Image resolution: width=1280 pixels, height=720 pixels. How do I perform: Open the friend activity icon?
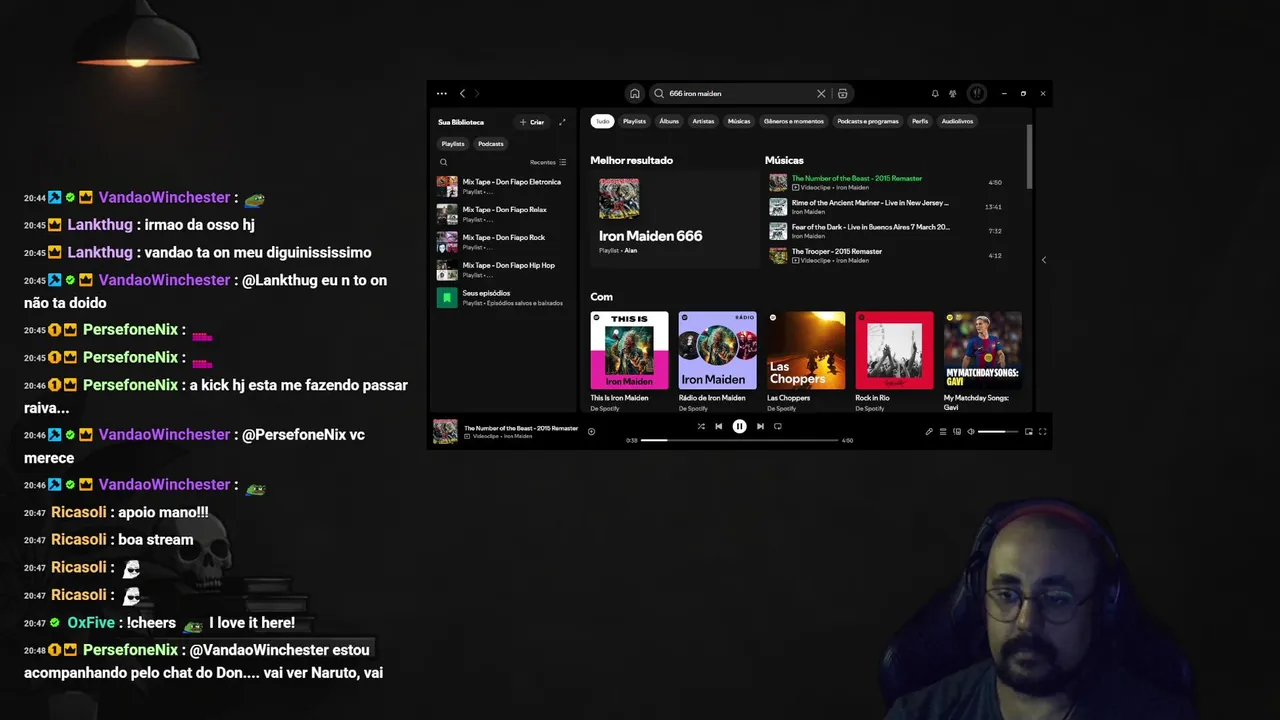point(953,93)
